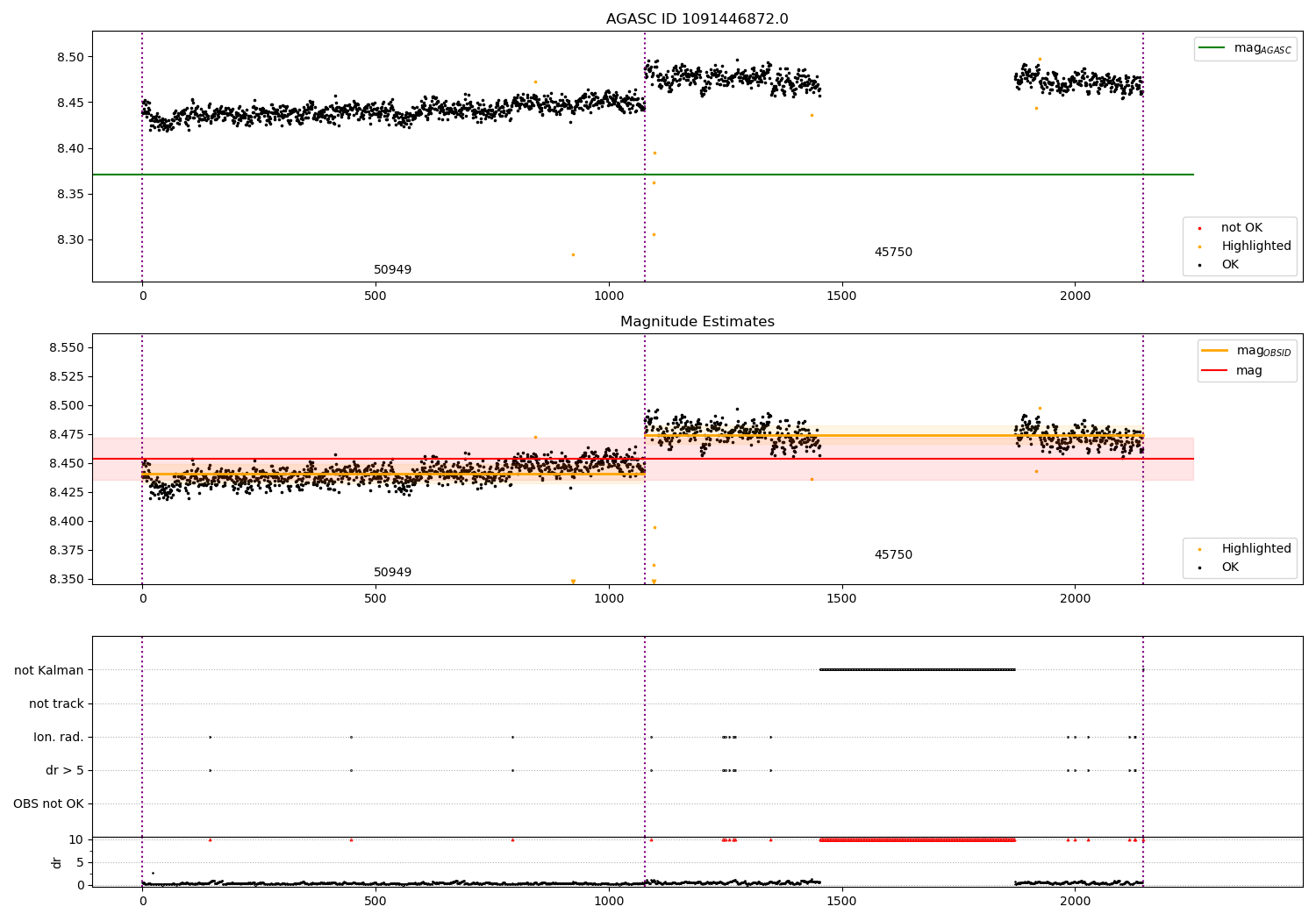Click the 10 tick on the dr axis
This screenshot has height=921, width=1316.
[x=76, y=839]
